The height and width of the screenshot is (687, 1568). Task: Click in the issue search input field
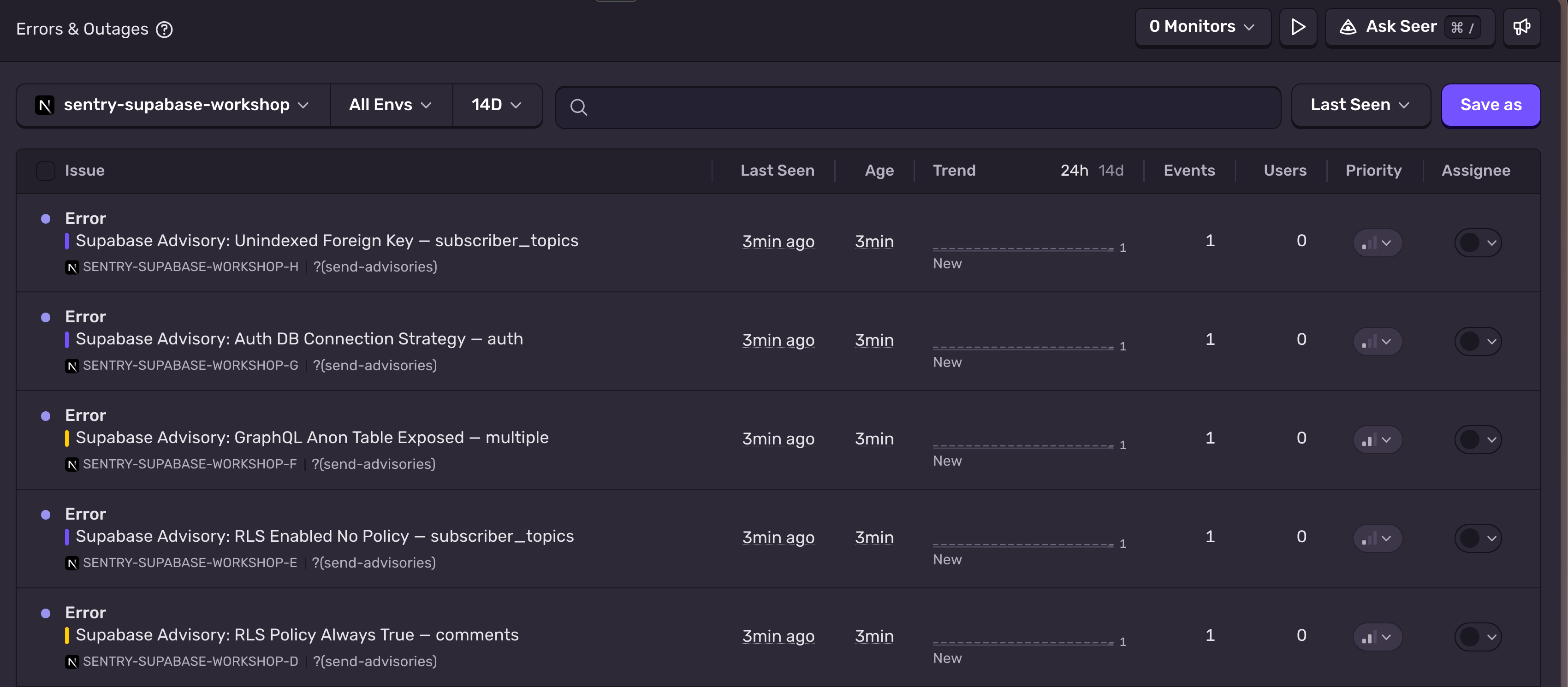(x=918, y=108)
